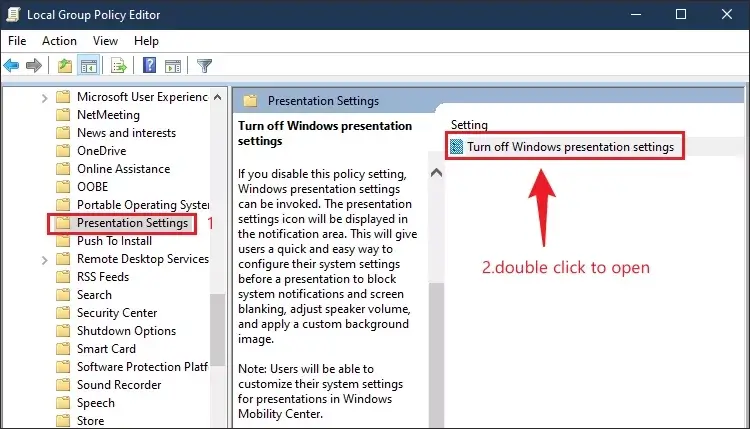Click the description pane scrollbar thumb
The height and width of the screenshot is (429, 750).
(436, 355)
